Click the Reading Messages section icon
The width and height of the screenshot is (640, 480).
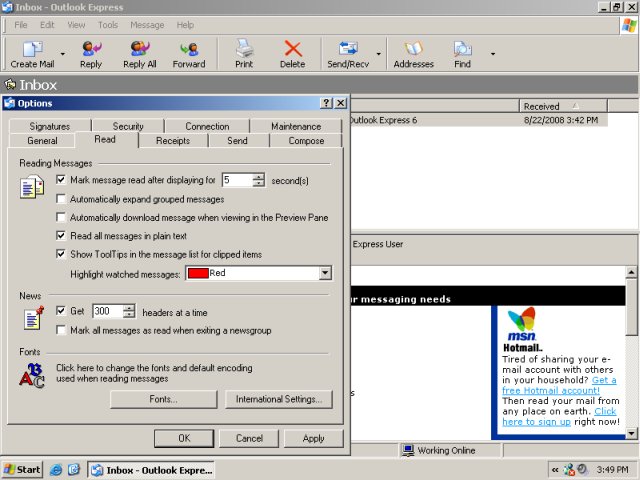32,187
